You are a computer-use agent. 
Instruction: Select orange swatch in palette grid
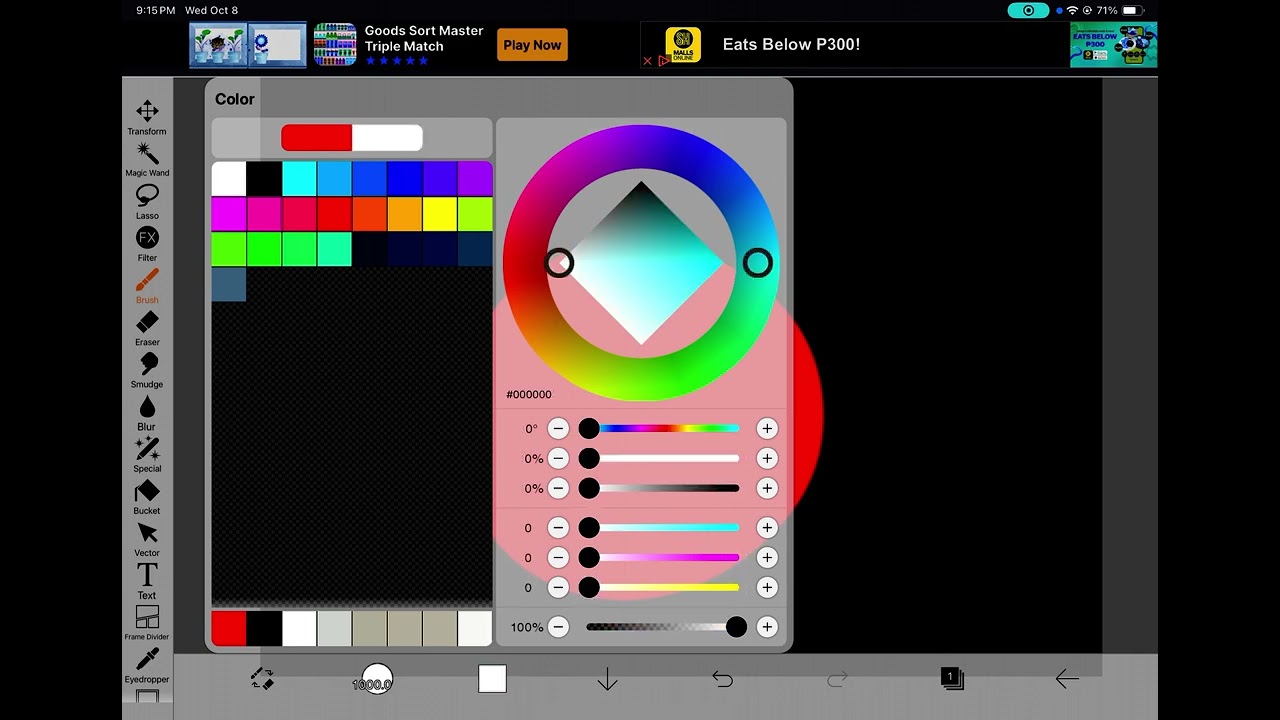pyautogui.click(x=405, y=214)
